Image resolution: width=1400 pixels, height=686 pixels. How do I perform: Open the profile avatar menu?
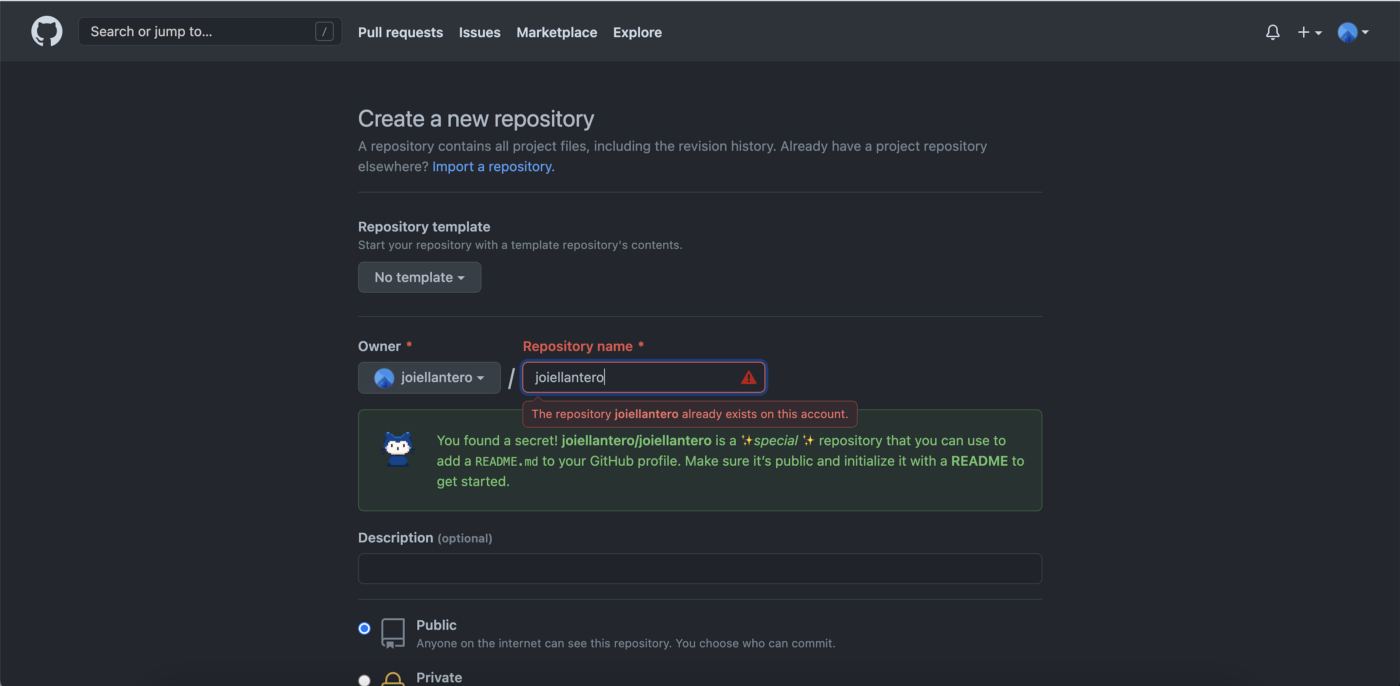[1346, 31]
